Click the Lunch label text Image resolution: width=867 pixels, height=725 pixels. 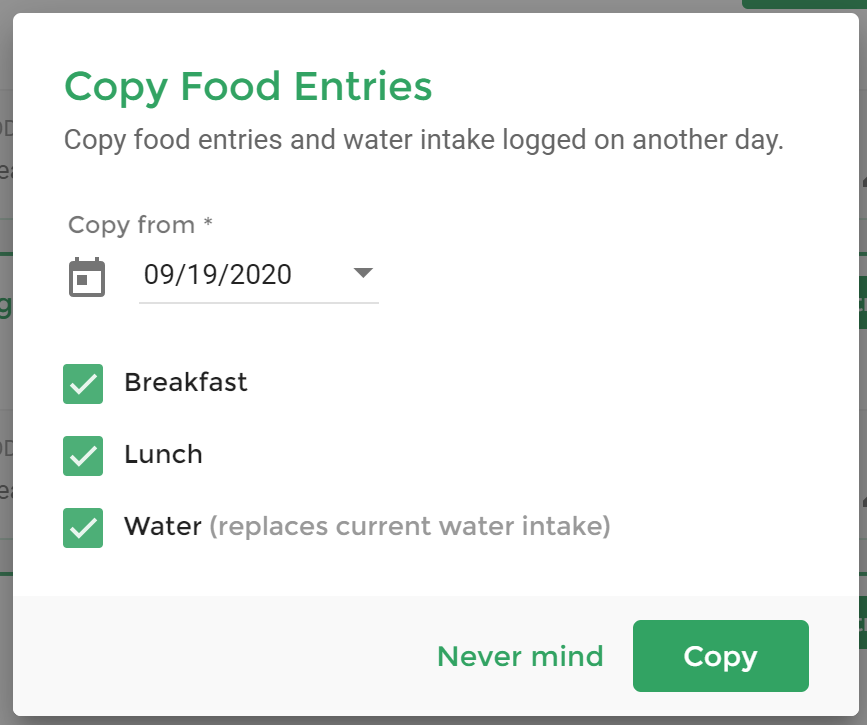tap(164, 454)
